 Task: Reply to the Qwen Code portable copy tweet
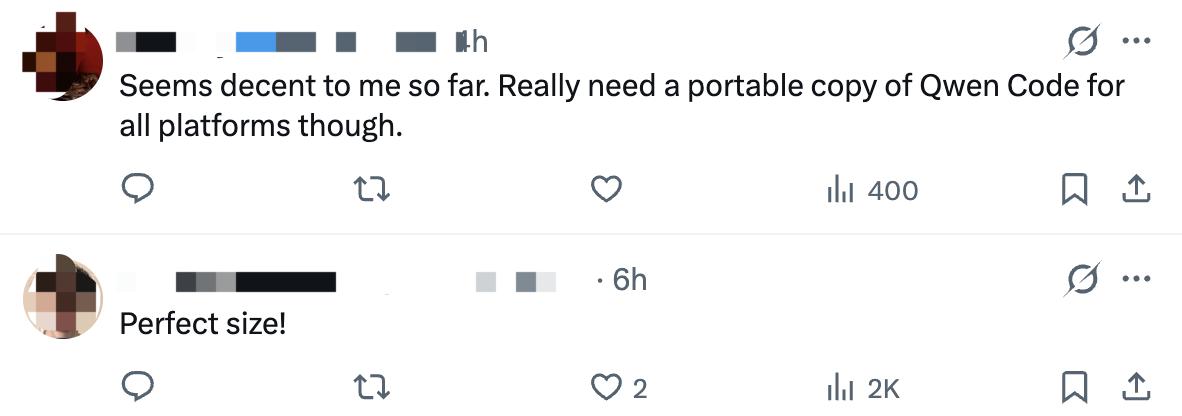point(137,189)
